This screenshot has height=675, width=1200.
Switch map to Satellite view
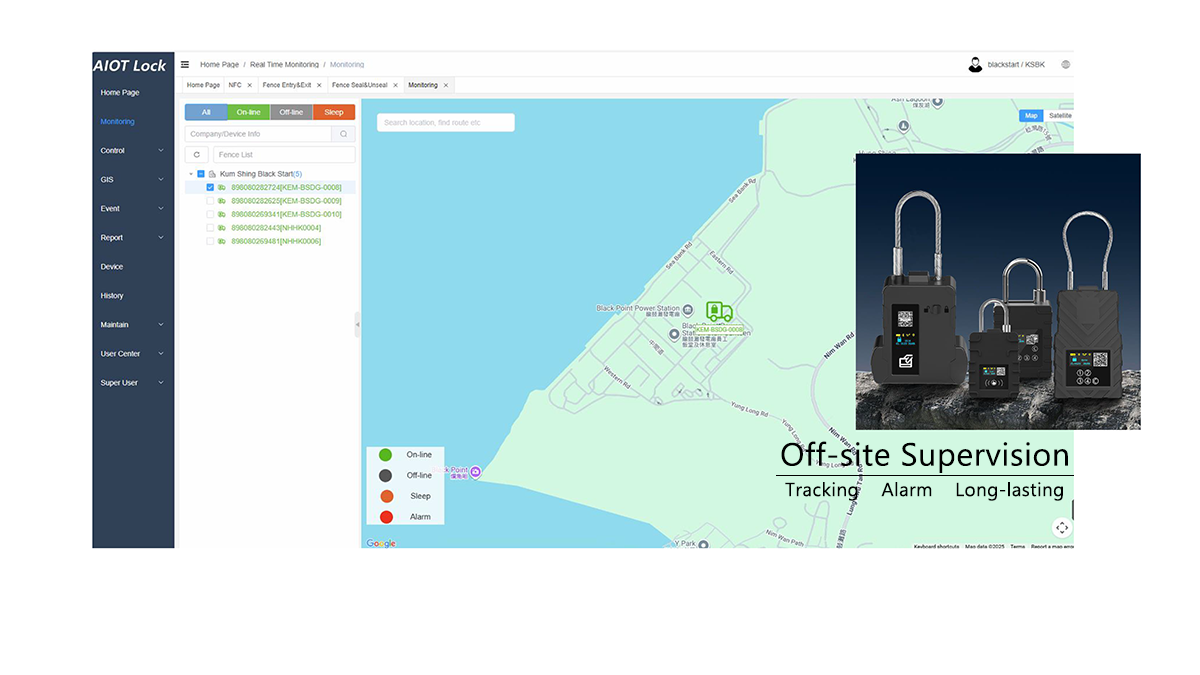(1059, 116)
